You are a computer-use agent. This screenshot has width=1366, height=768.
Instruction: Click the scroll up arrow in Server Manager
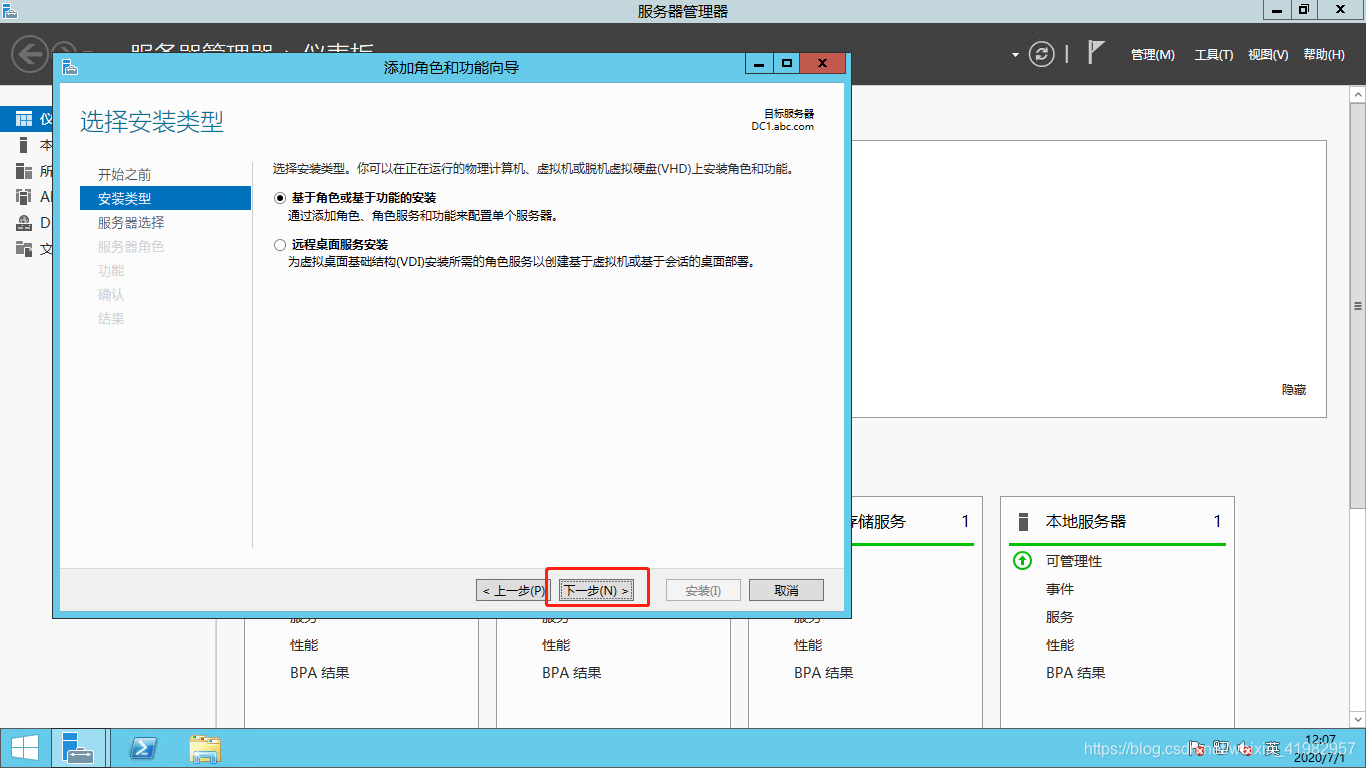click(x=1357, y=93)
